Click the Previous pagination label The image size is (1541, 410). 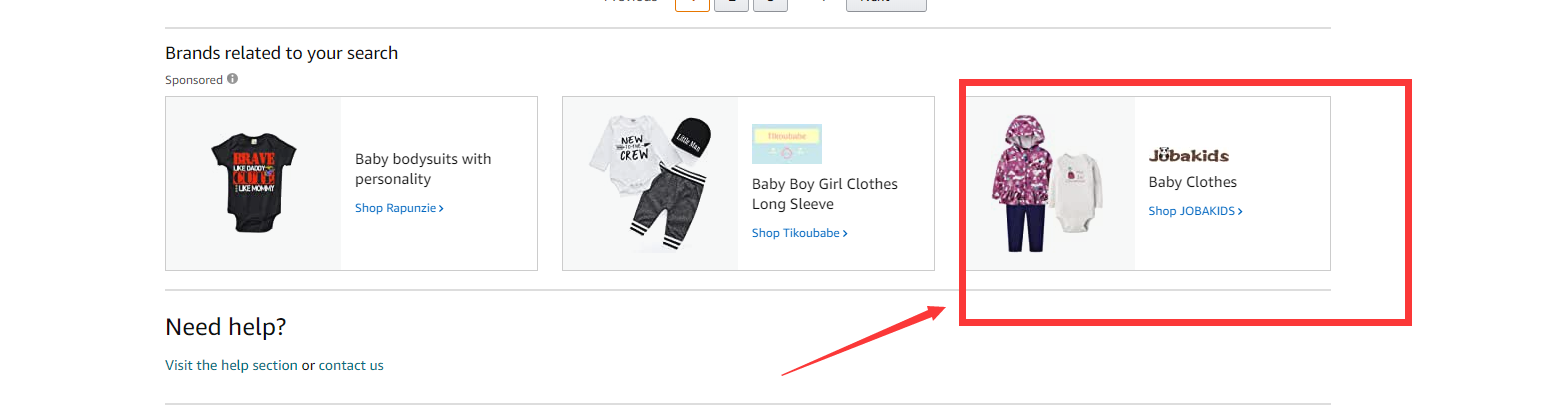coord(631,2)
